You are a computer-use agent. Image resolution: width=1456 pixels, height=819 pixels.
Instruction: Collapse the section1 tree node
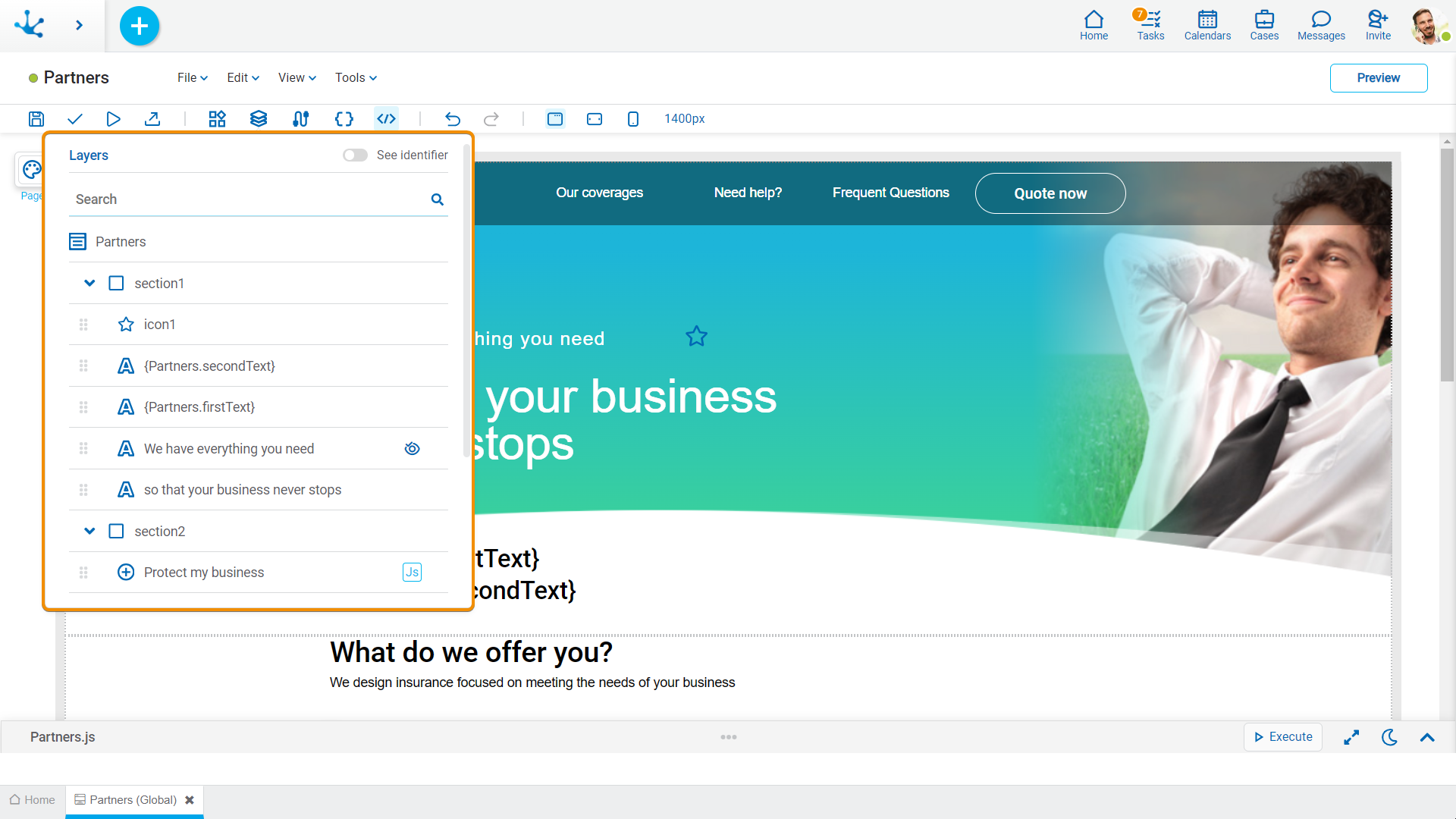click(89, 284)
